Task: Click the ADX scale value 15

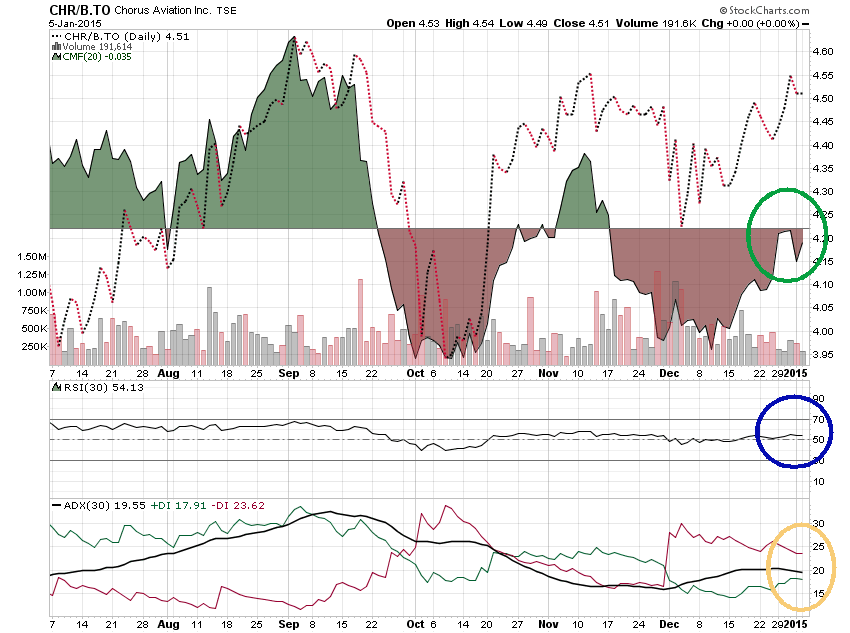Action: pos(818,594)
